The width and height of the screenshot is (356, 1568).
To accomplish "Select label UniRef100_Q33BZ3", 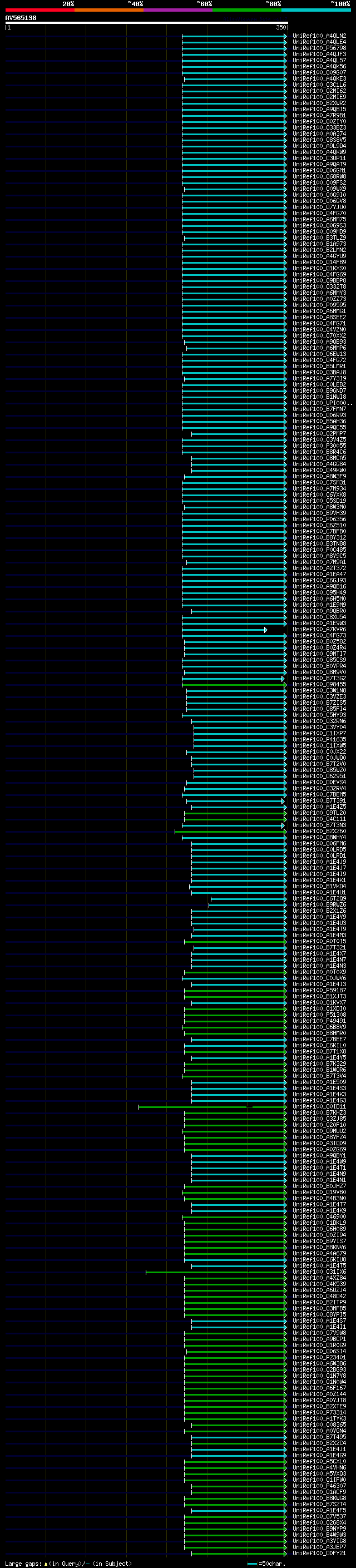I will [x=319, y=128].
